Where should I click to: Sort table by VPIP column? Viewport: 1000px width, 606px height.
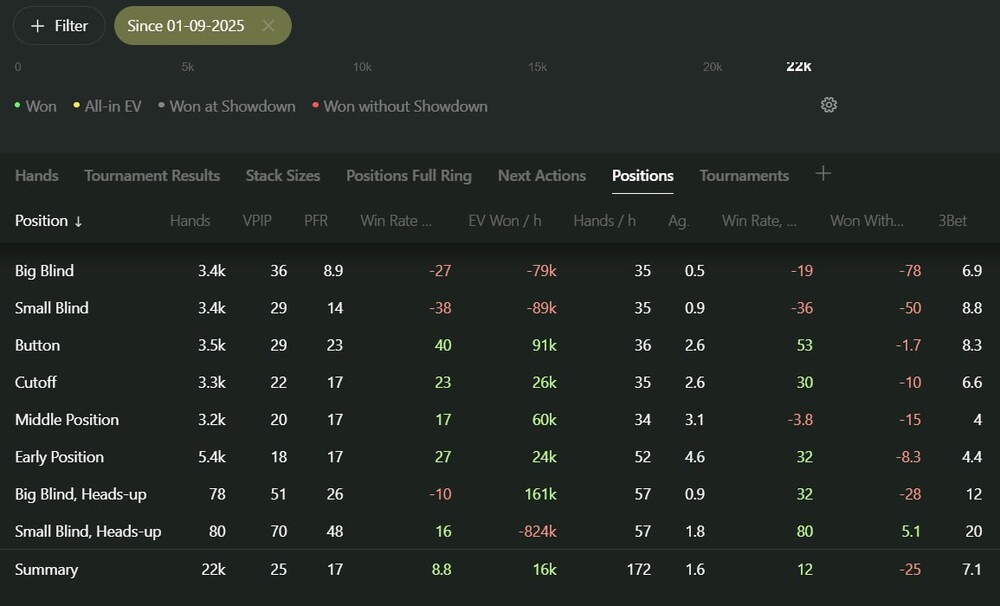pyautogui.click(x=256, y=221)
